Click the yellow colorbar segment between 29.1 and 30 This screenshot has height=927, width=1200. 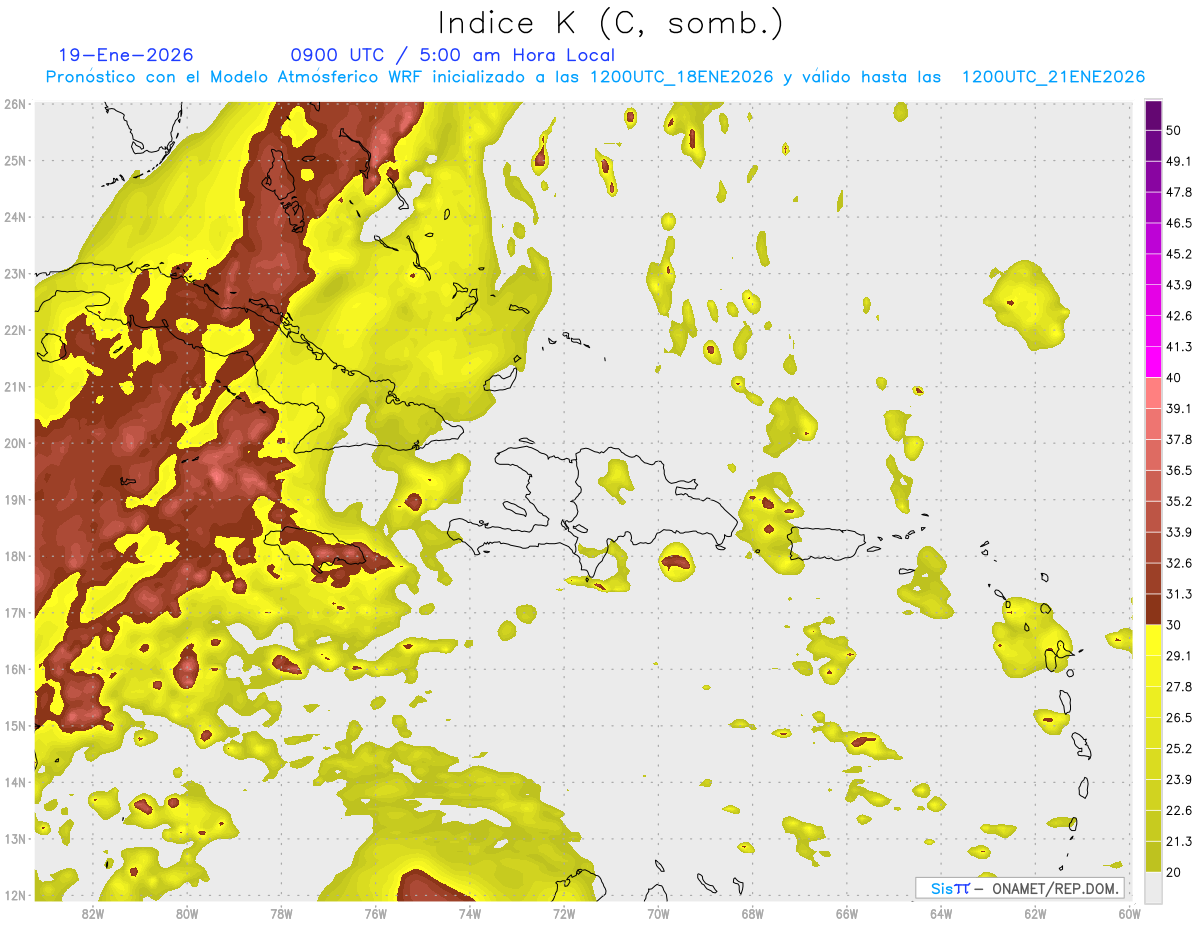tap(1153, 641)
